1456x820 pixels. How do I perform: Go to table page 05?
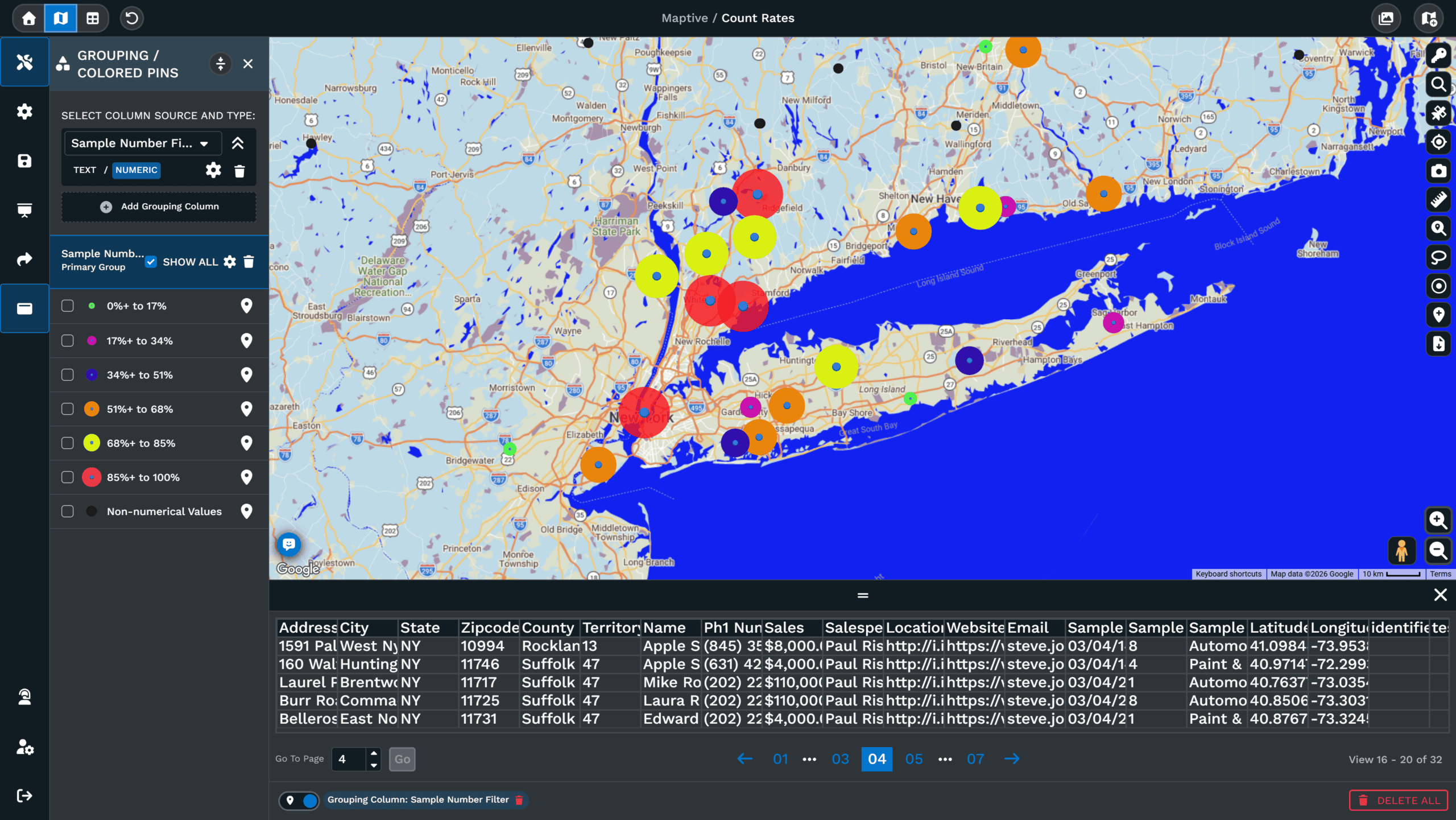point(914,759)
